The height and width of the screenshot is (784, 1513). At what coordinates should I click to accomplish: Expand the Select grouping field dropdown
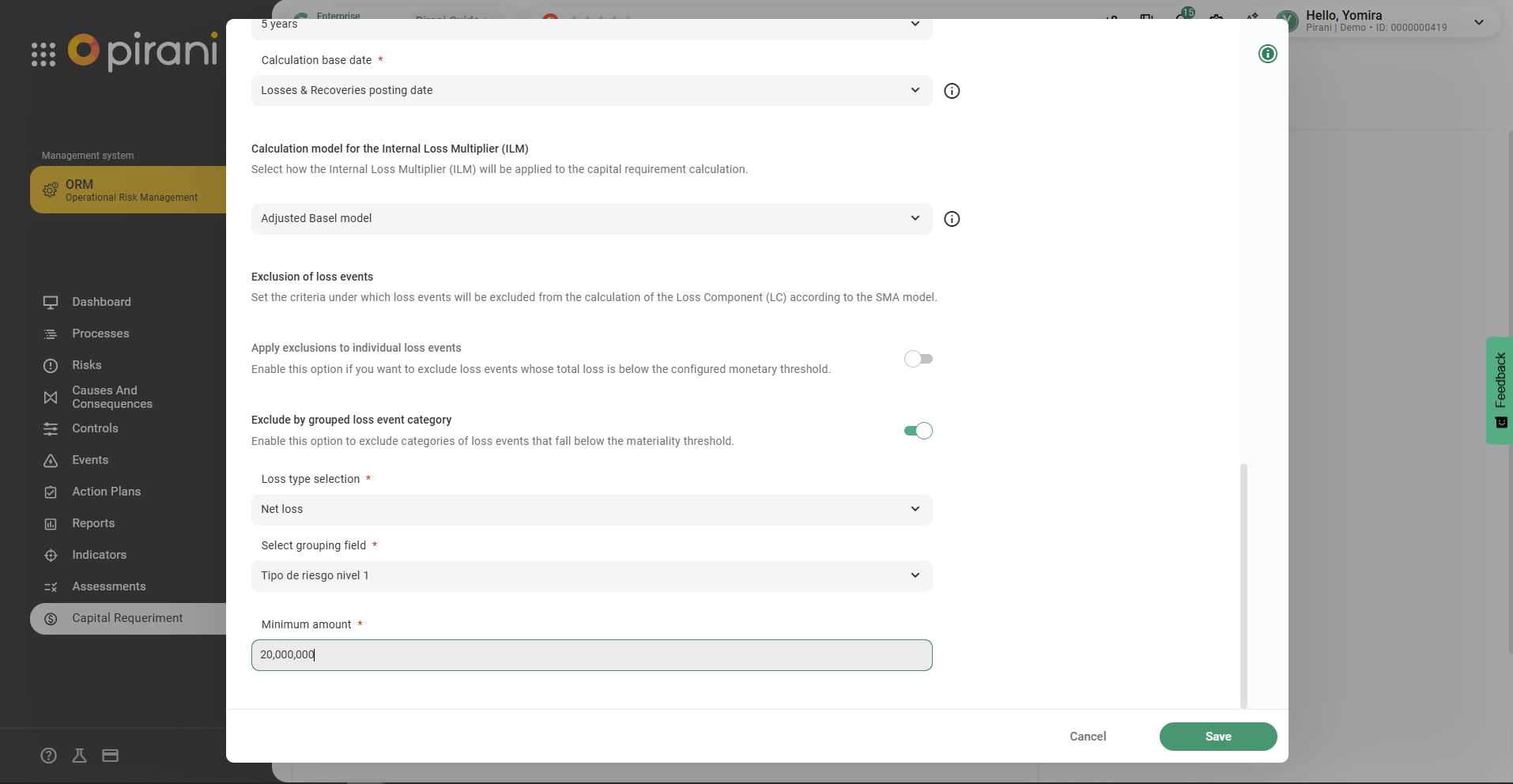pyautogui.click(x=591, y=576)
